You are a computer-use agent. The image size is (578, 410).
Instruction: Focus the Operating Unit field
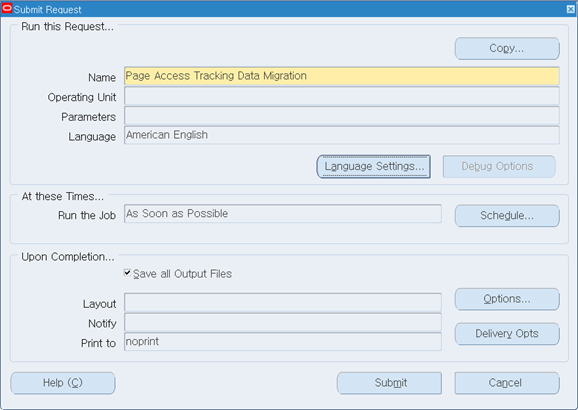(x=342, y=96)
